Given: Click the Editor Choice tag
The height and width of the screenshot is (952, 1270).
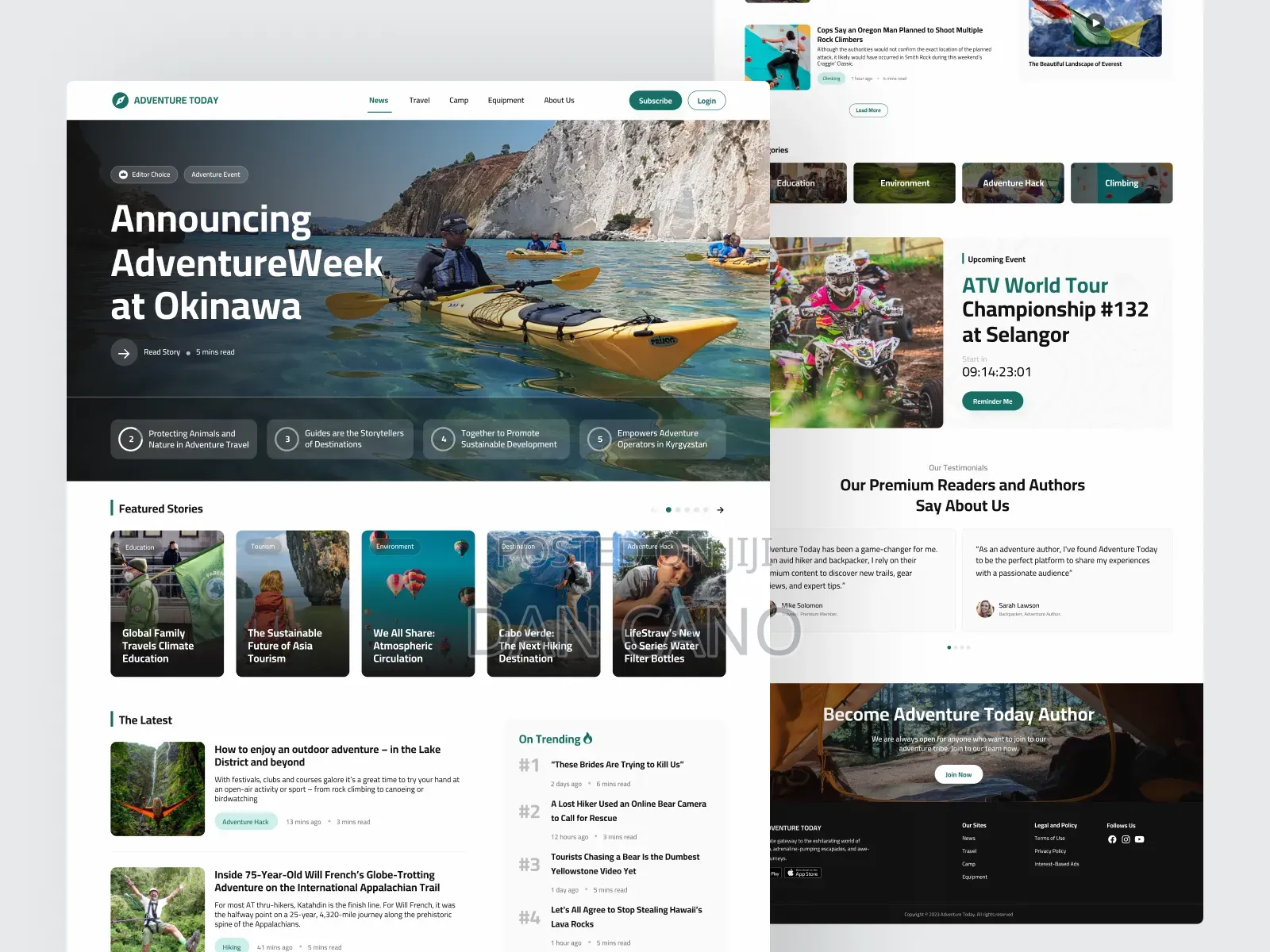Looking at the screenshot, I should 144,175.
